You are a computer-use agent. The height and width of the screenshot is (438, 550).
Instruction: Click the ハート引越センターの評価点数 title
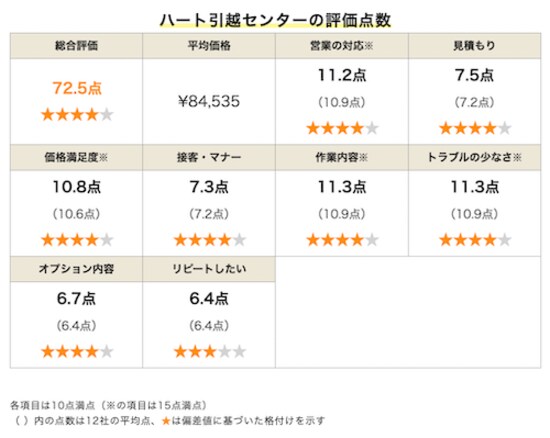pyautogui.click(x=275, y=20)
